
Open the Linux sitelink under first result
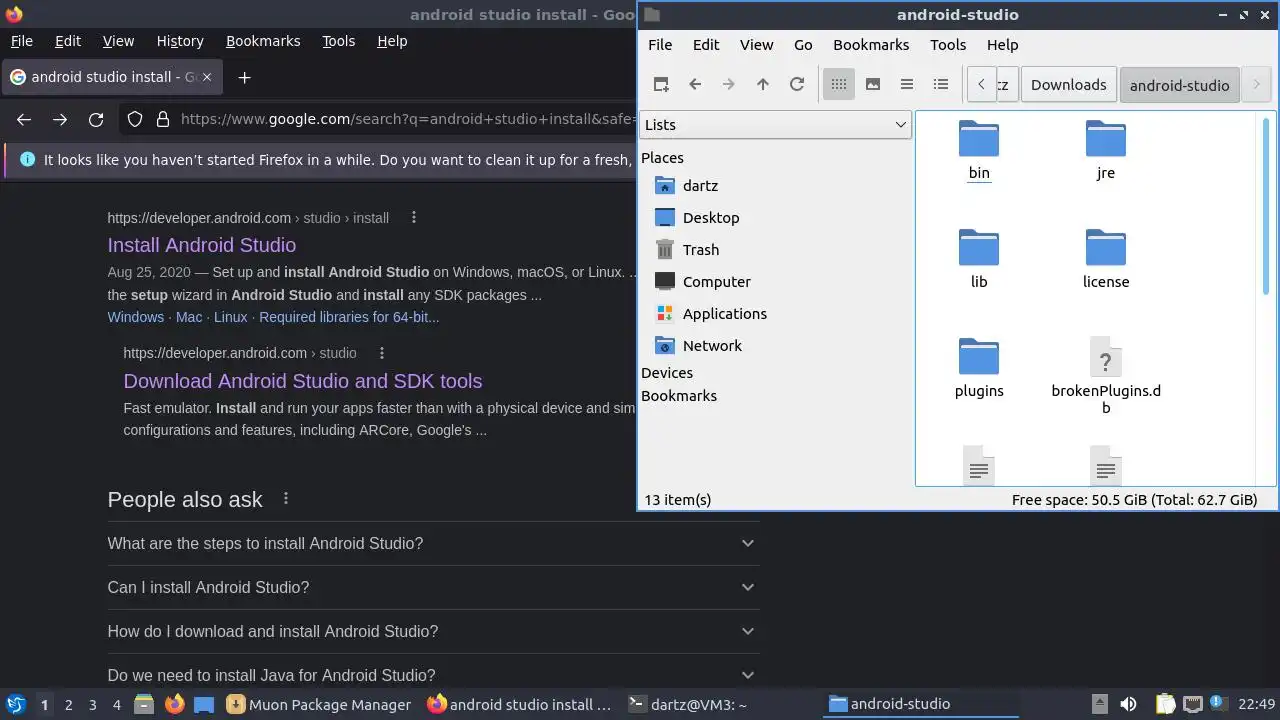(230, 317)
